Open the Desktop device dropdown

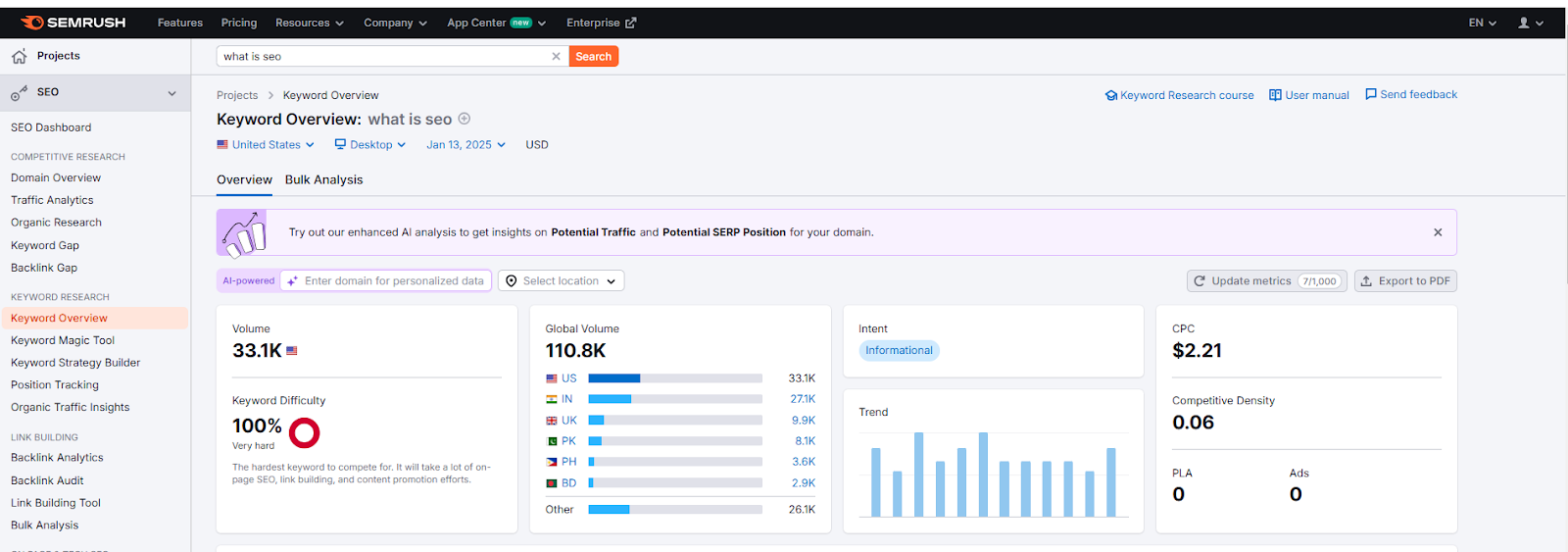370,144
